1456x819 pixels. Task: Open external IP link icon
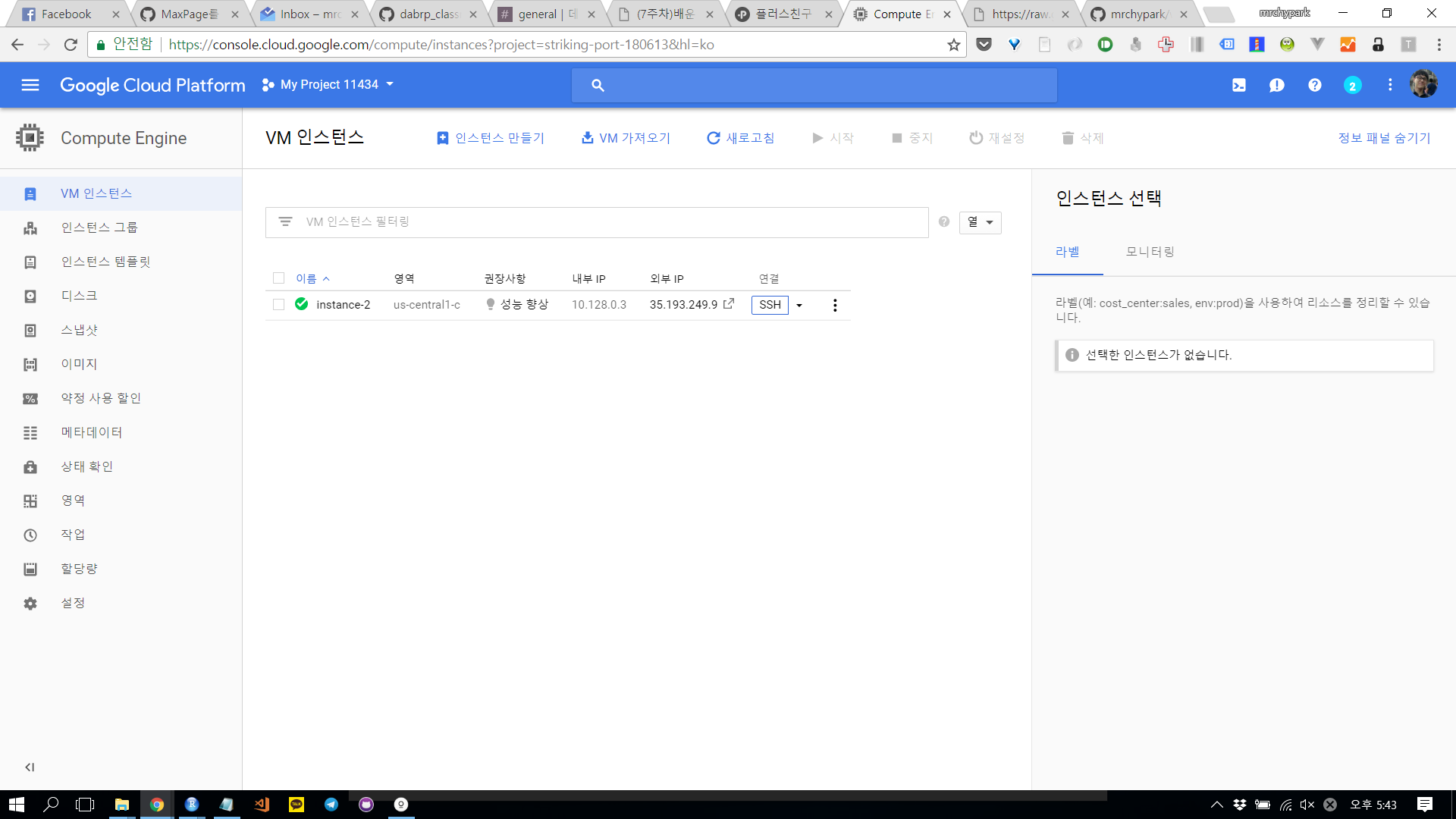point(729,304)
